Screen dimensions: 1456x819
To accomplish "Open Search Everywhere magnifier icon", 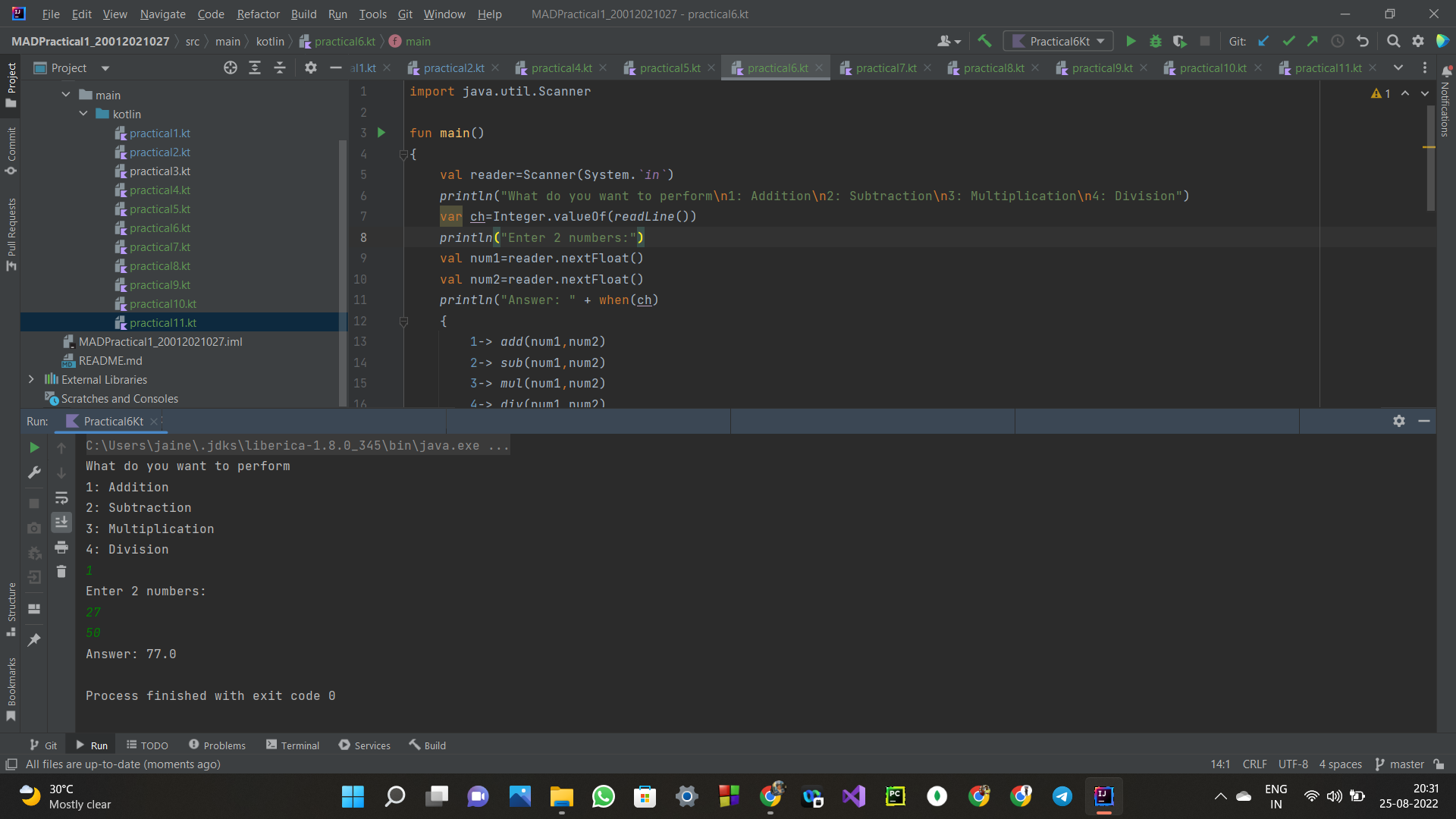I will click(x=1393, y=41).
